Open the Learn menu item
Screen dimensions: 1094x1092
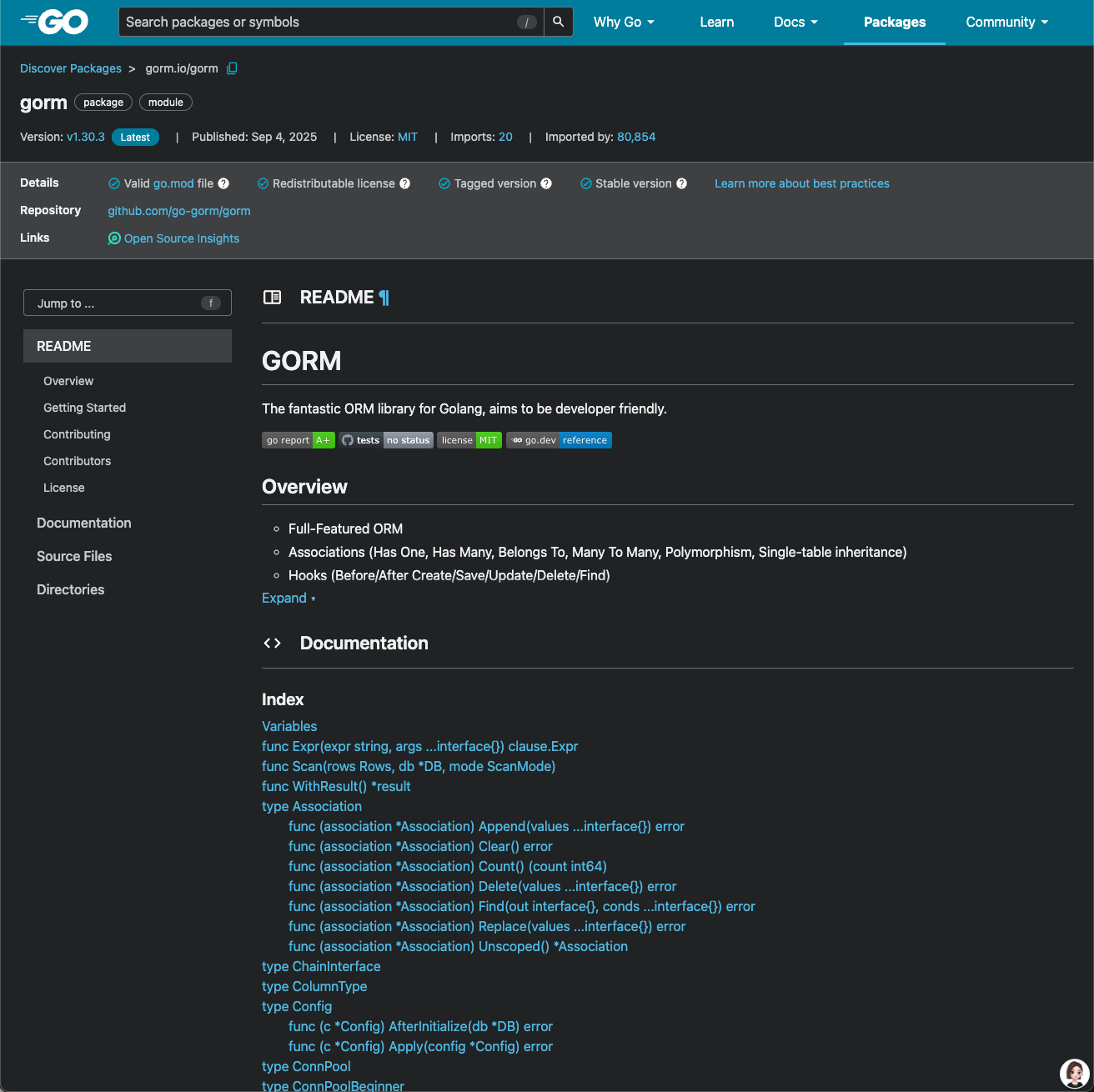[x=717, y=22]
